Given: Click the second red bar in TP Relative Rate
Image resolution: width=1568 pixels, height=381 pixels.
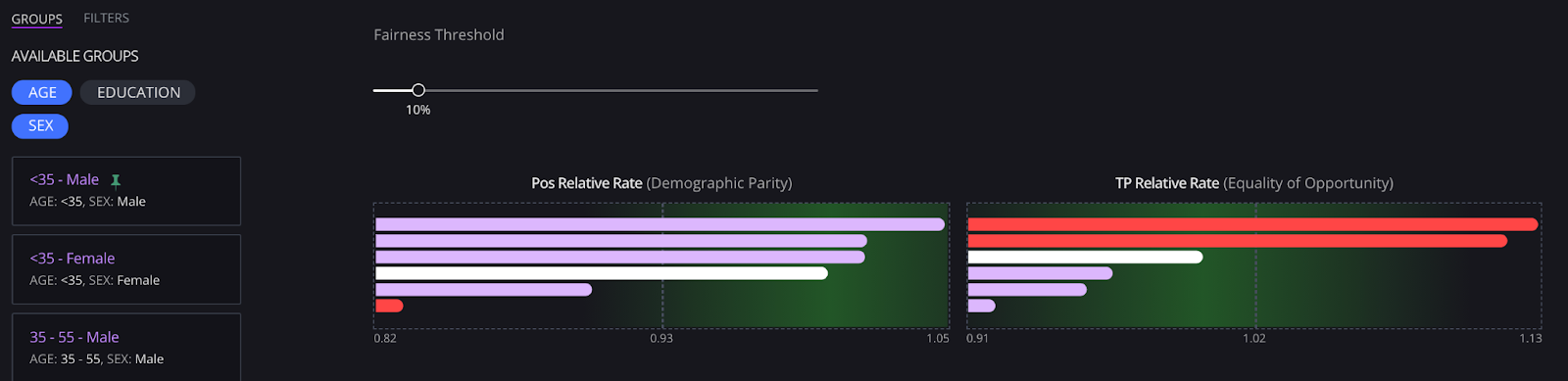Looking at the screenshot, I should 1237,241.
